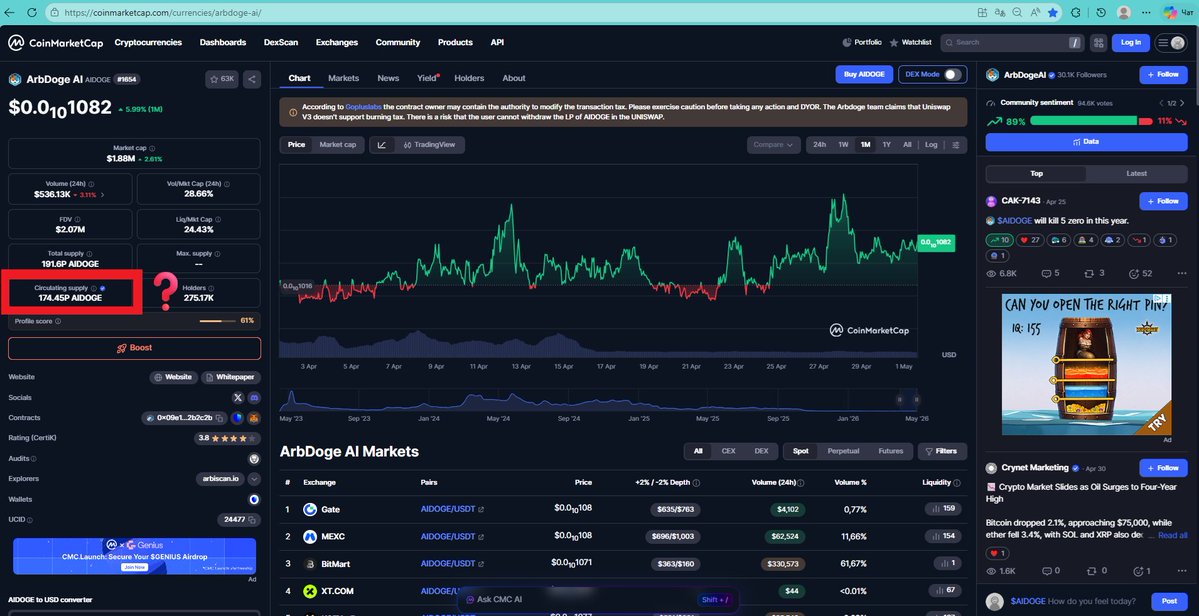Viewport: 1199px width, 616px height.
Task: Filter markets by CEX
Action: 728,451
